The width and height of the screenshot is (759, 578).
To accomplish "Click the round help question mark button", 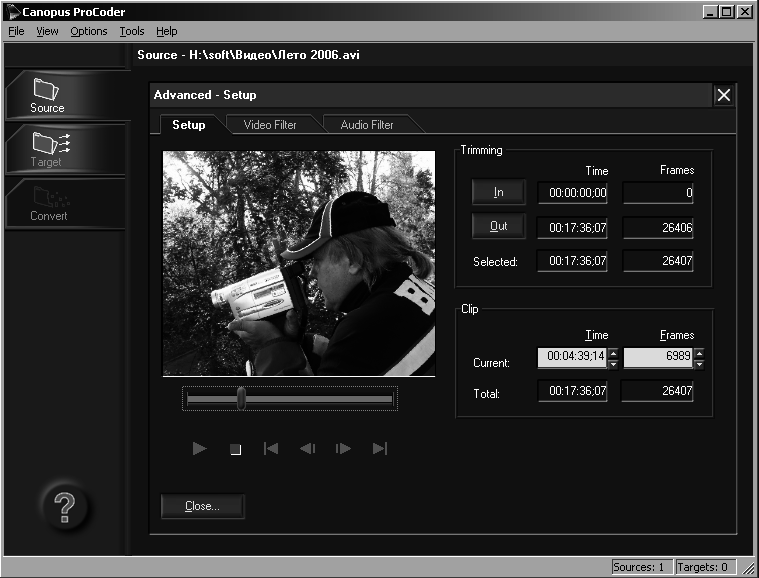I will (x=65, y=507).
